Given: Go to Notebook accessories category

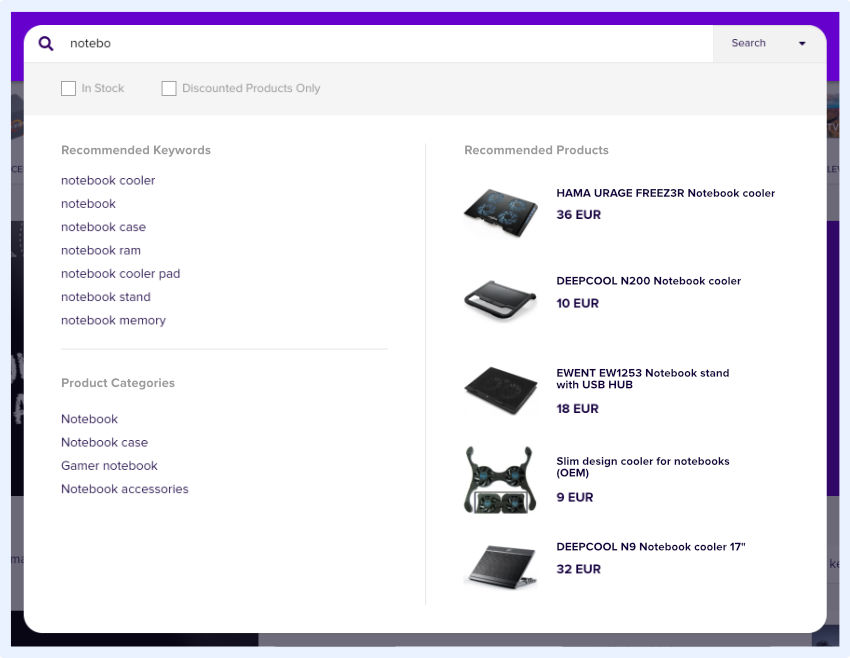Looking at the screenshot, I should coord(124,489).
